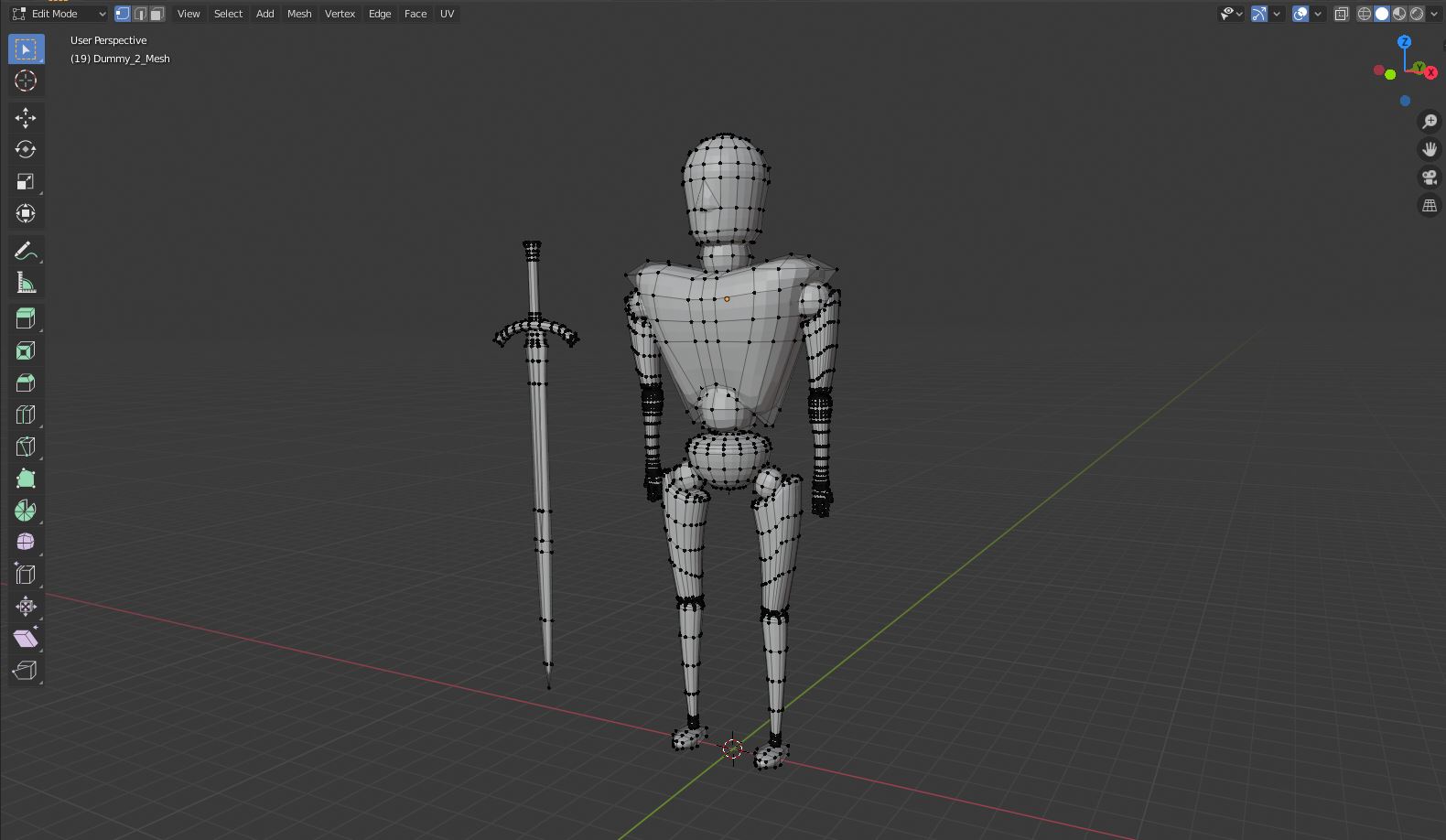
Task: Open object type visibility dropdown
Action: click(1232, 14)
